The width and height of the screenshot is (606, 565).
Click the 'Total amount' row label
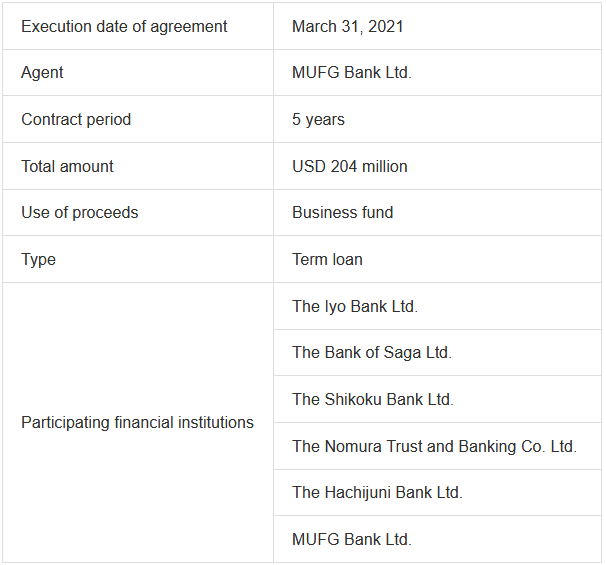(67, 166)
